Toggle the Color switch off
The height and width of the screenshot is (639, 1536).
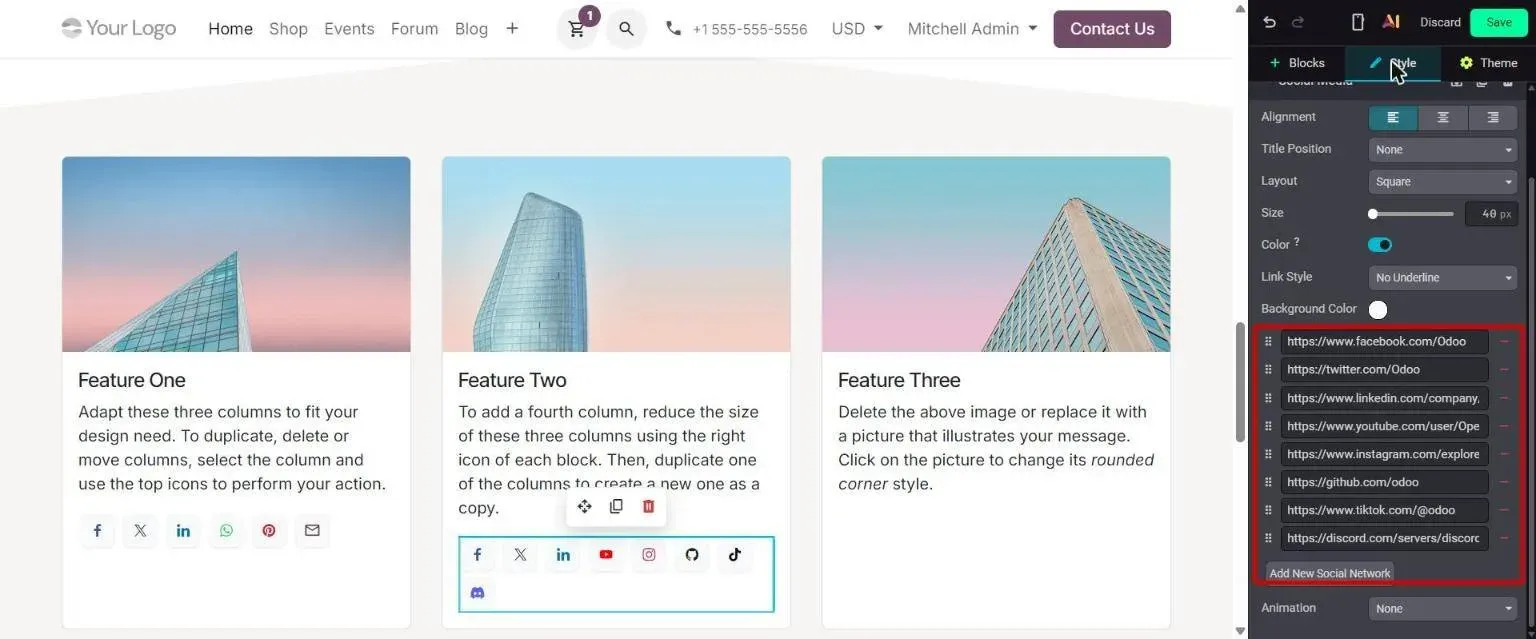point(1380,245)
